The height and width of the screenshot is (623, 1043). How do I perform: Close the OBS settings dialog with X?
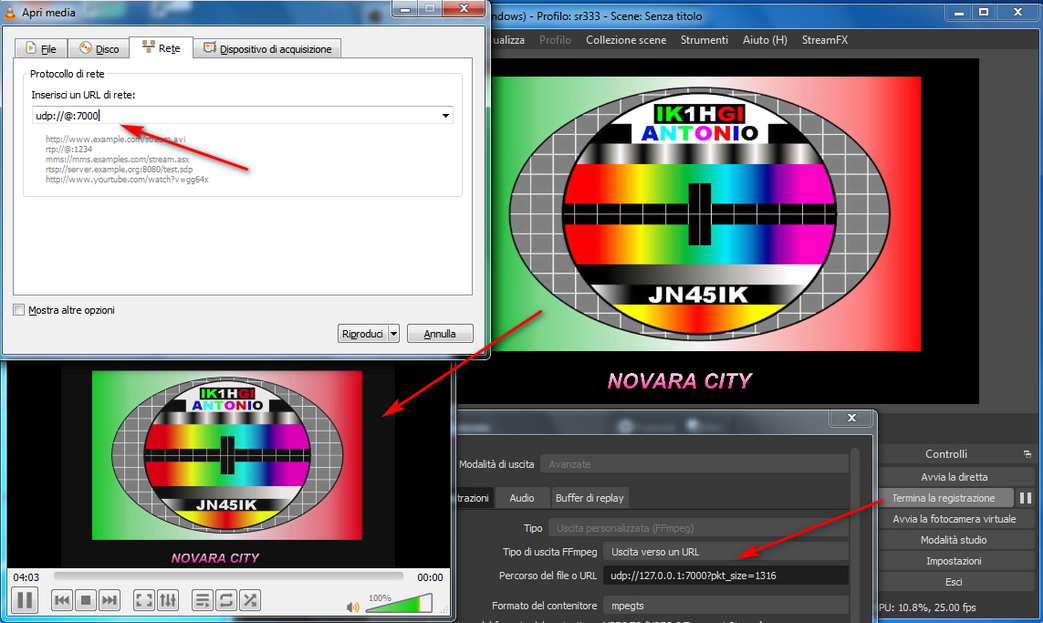pyautogui.click(x=851, y=418)
